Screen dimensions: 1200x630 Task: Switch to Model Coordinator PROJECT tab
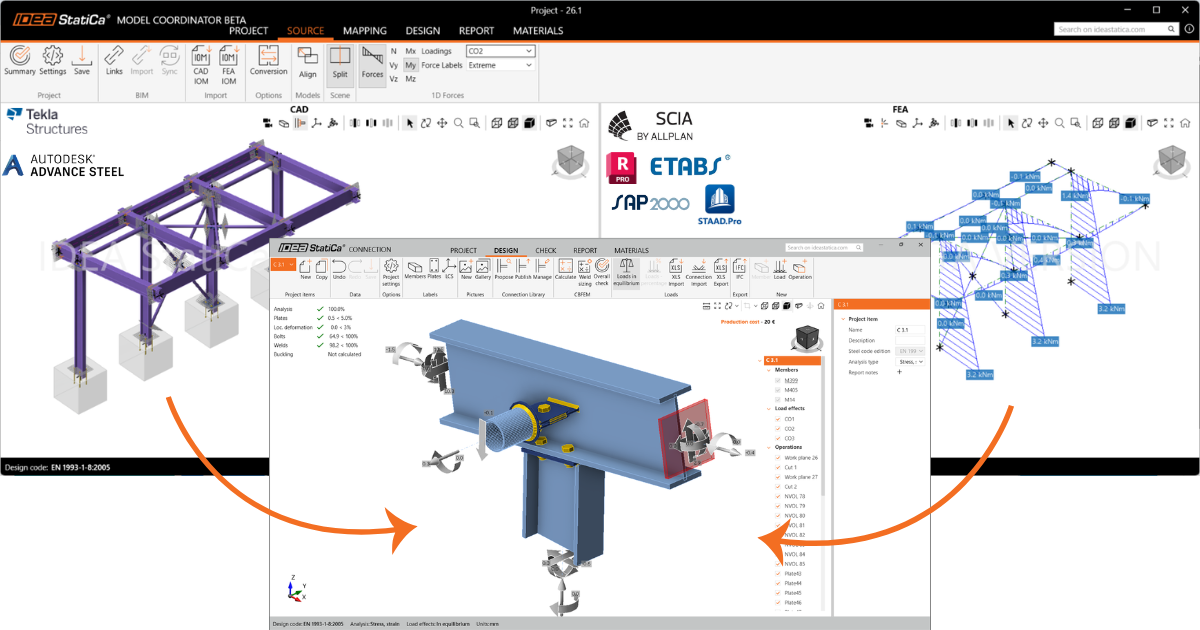pos(249,31)
